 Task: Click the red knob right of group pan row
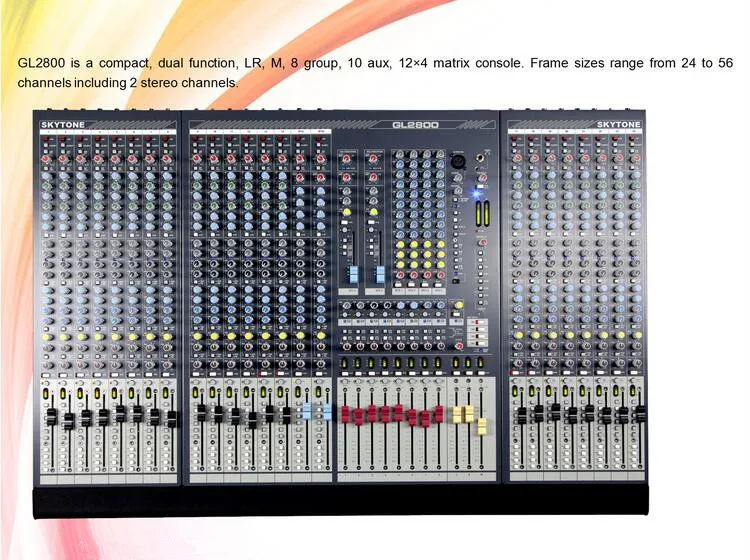point(459,346)
